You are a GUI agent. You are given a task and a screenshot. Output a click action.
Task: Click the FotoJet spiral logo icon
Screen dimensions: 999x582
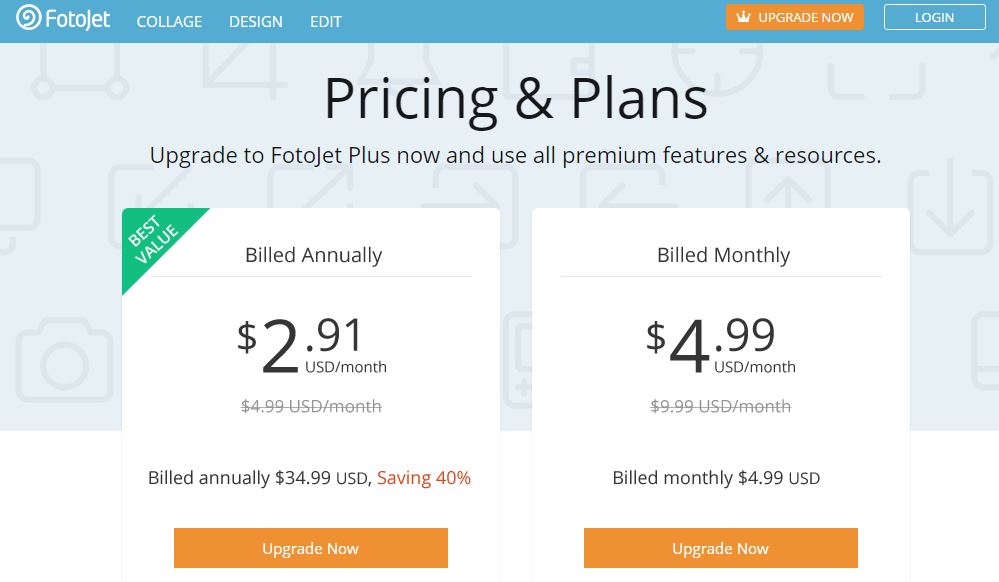pyautogui.click(x=28, y=17)
